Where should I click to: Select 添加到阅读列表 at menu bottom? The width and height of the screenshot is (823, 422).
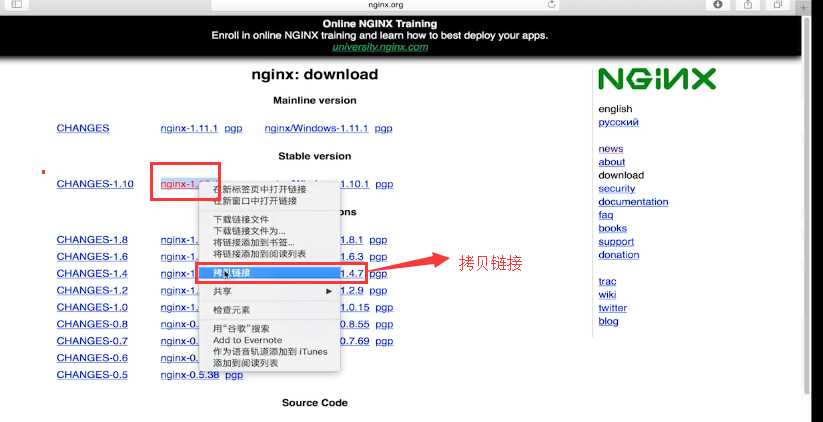246,363
